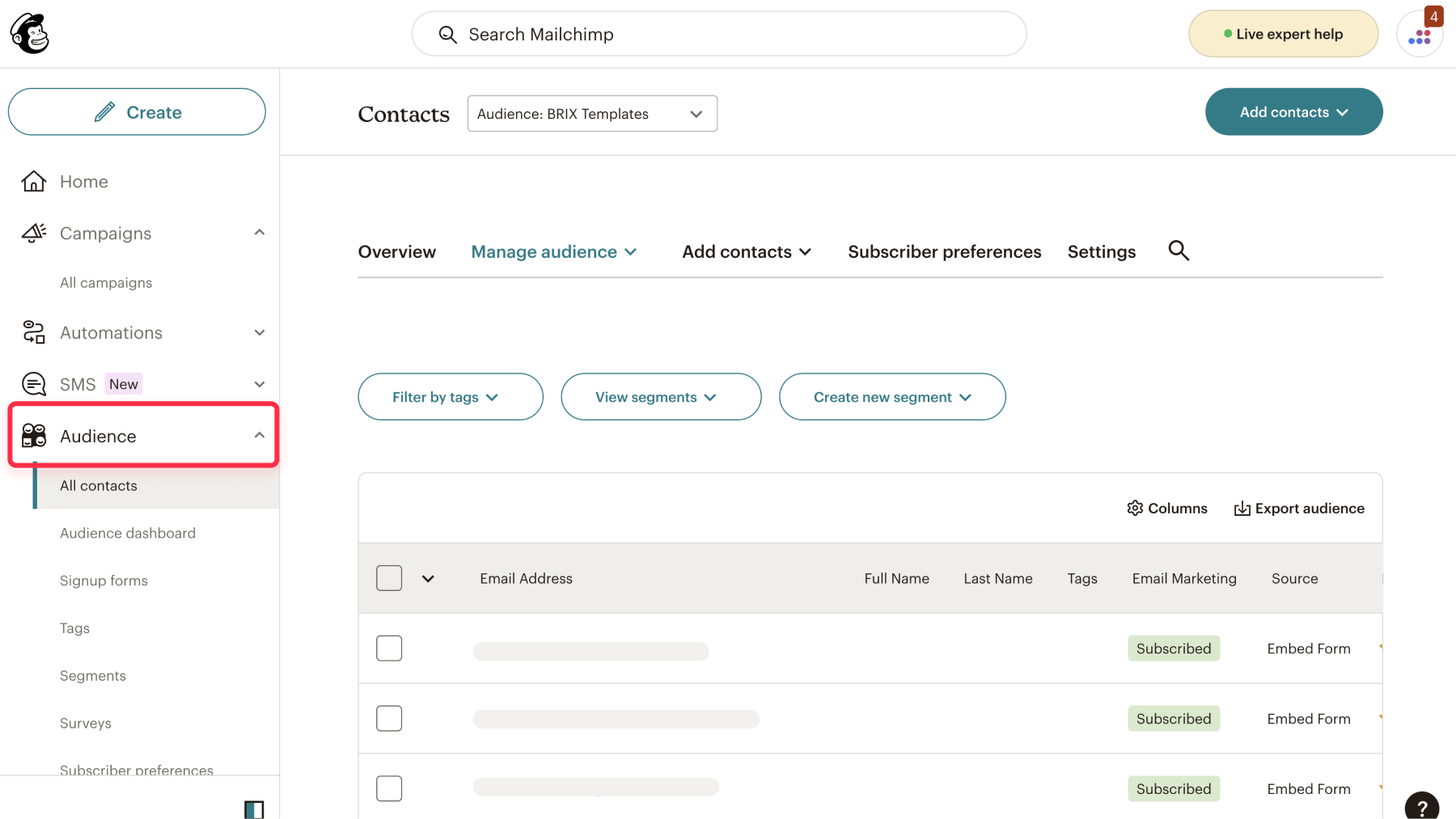Open the Subscriber preferences tab

pos(945,251)
